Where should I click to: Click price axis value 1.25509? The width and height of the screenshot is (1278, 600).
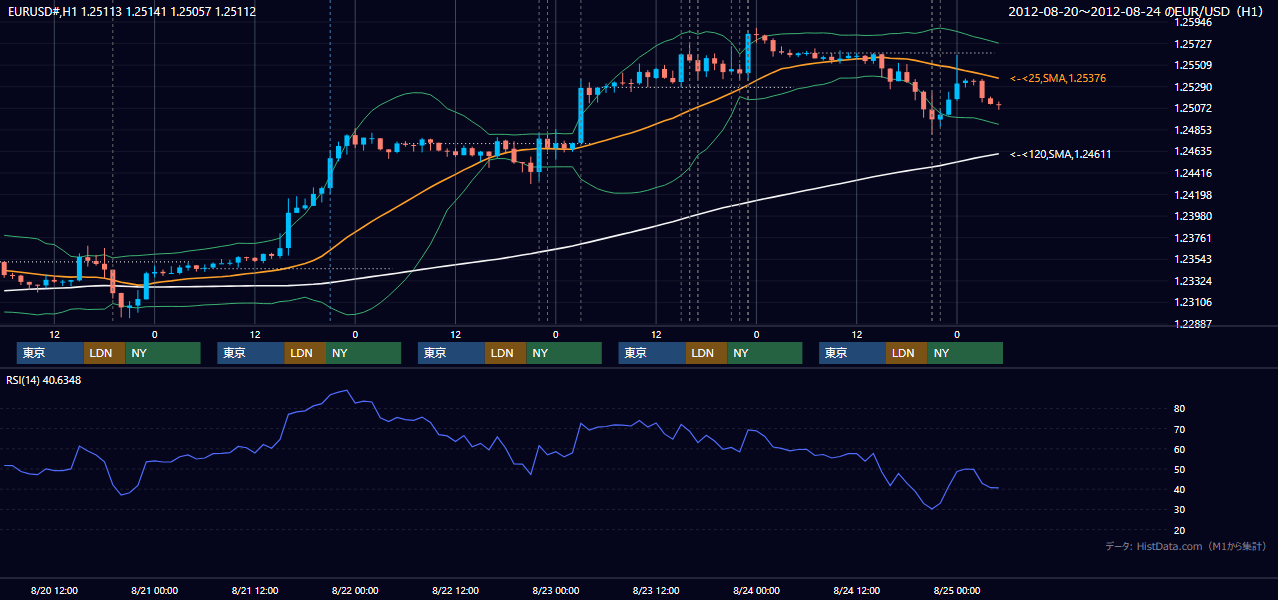point(1194,65)
